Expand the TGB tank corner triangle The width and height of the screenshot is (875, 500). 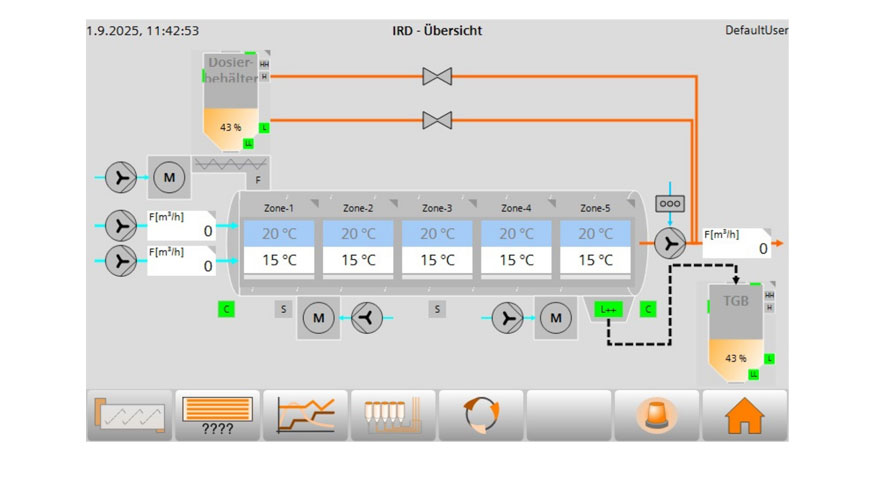[x=772, y=284]
